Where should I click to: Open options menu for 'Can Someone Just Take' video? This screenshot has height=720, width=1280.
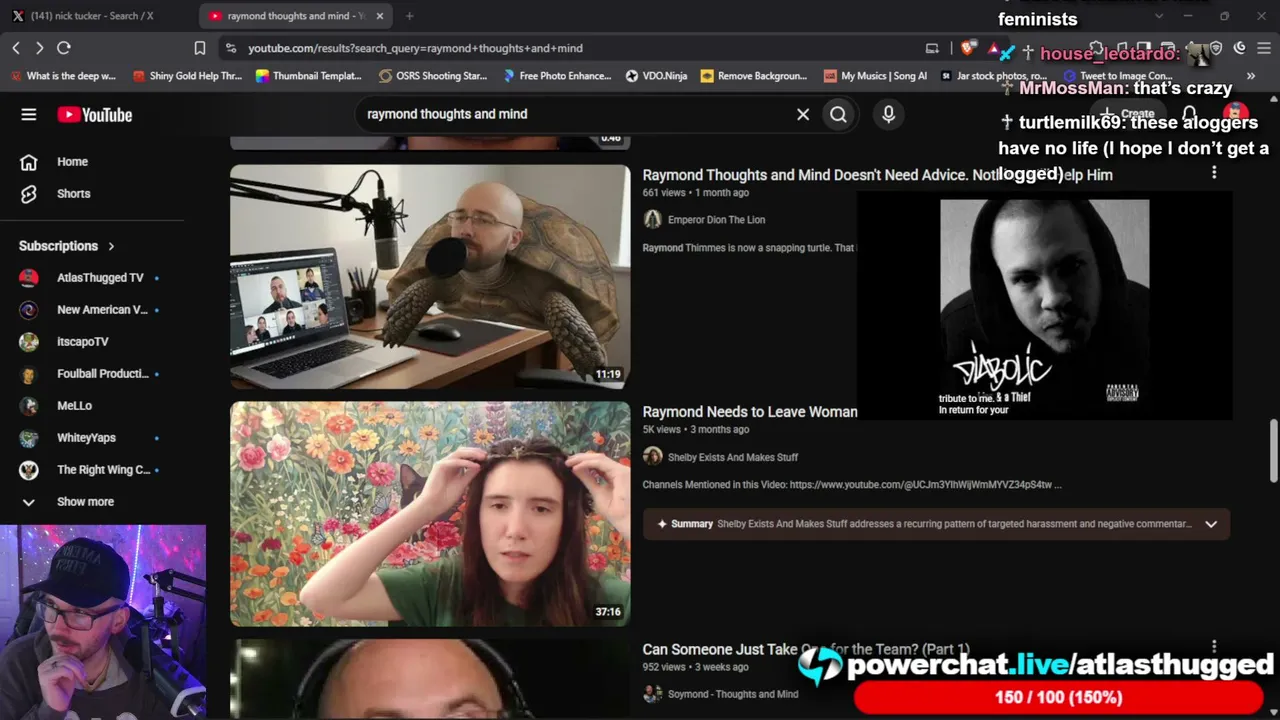point(1214,647)
